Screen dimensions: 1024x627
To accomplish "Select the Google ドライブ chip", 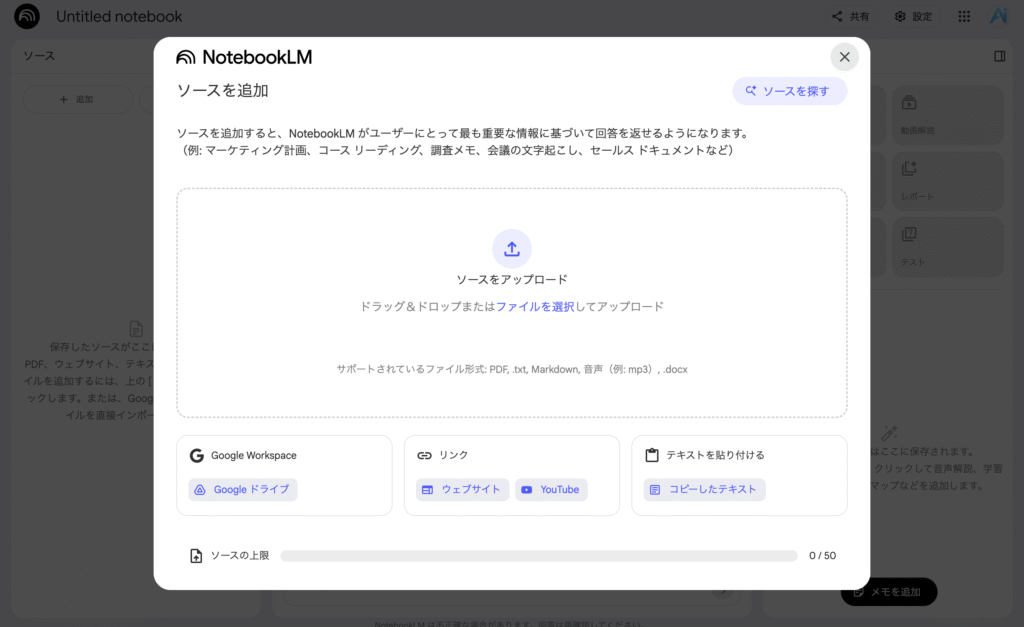I will 243,490.
